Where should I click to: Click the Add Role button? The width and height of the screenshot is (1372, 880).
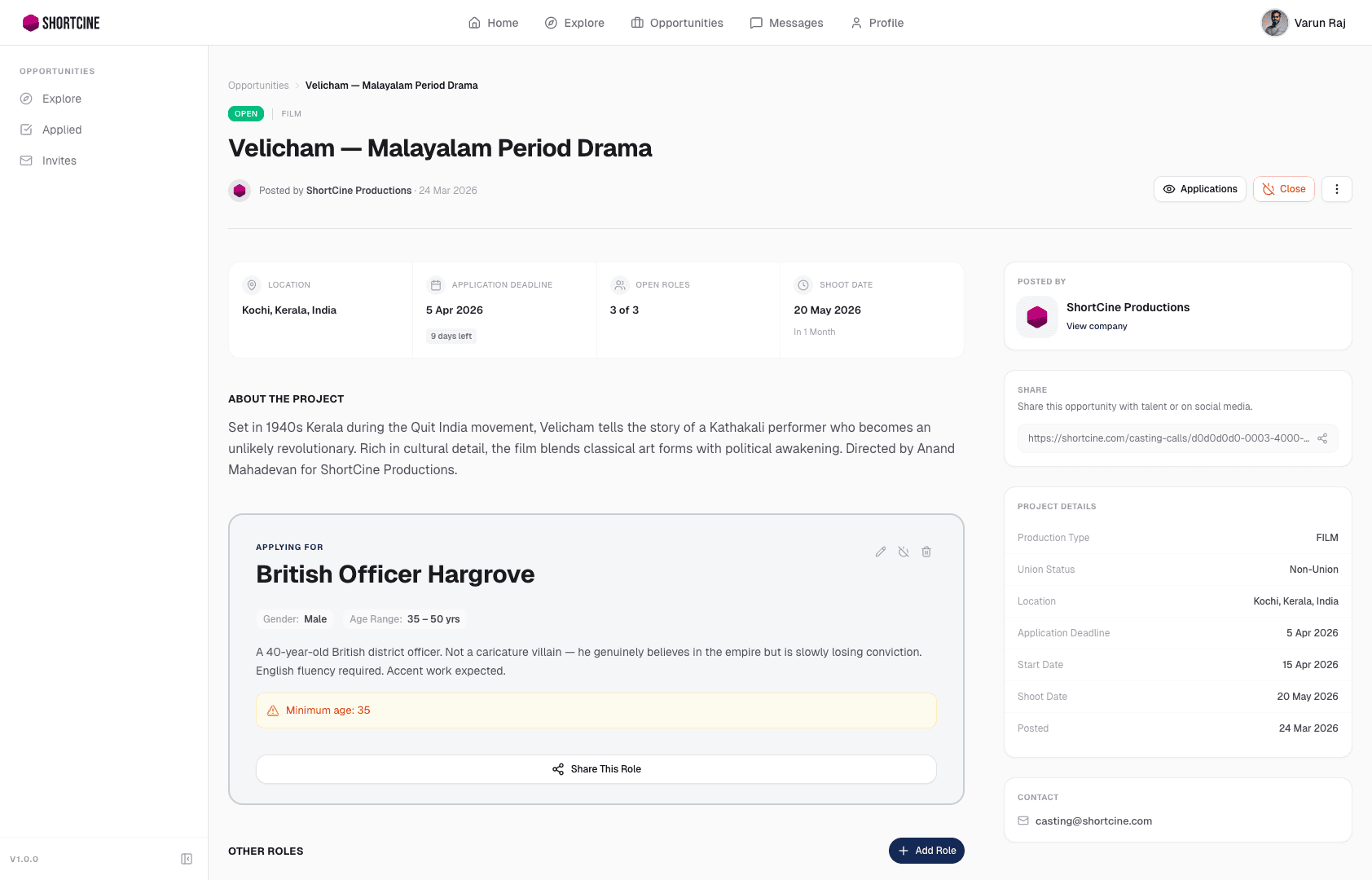coord(926,851)
